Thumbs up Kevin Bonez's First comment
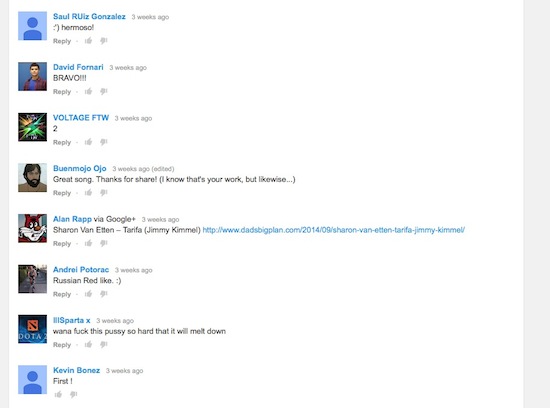This screenshot has width=550, height=408. coord(58,394)
